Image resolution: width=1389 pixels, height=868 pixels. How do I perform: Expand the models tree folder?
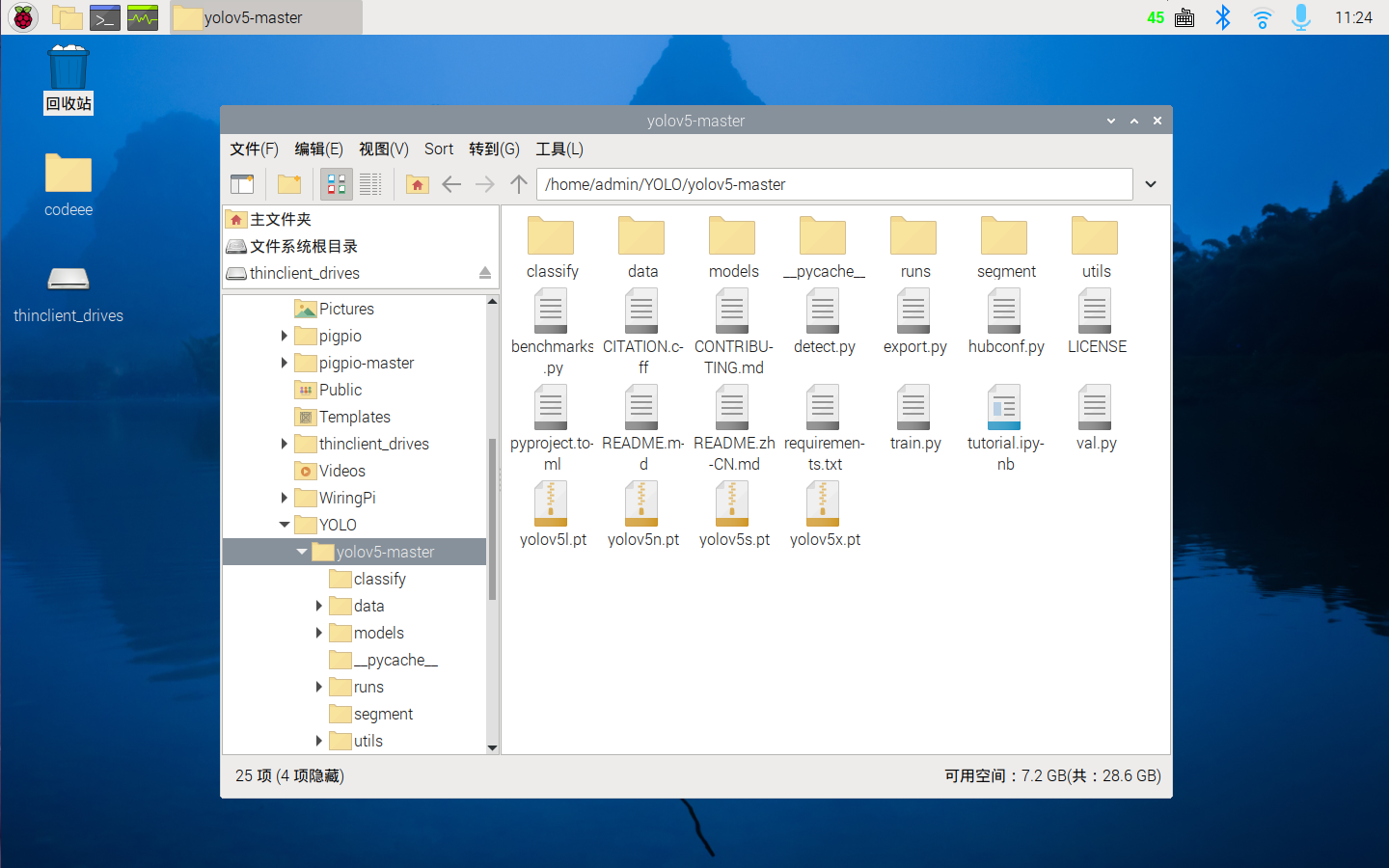click(x=318, y=633)
